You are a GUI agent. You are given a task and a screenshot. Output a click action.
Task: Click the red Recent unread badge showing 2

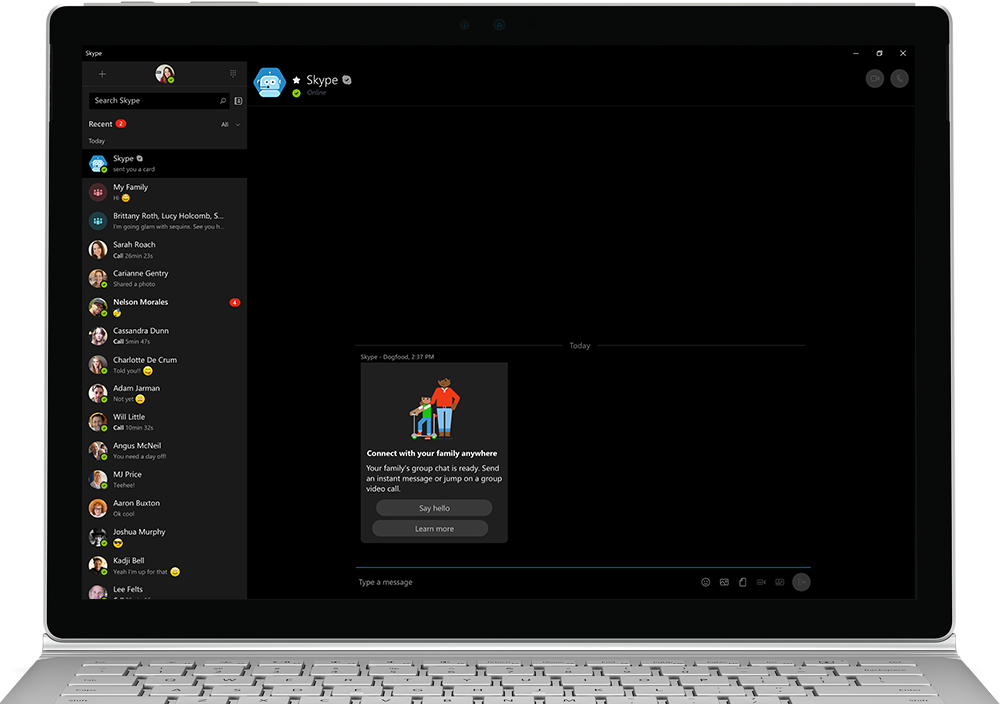click(x=121, y=124)
